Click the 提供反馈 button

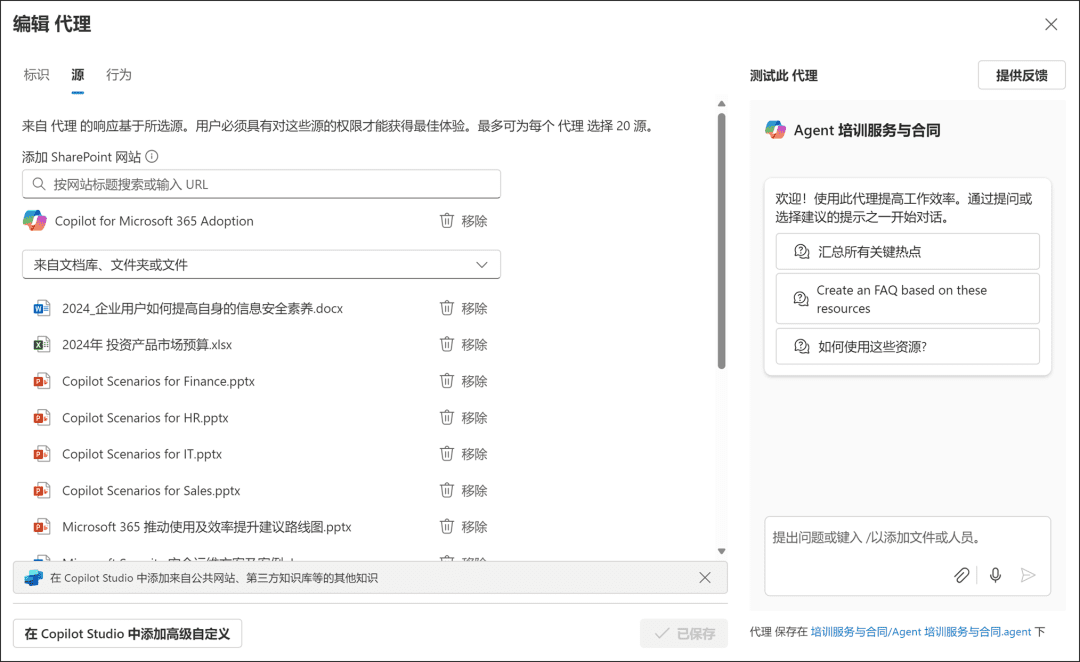tap(1021, 75)
